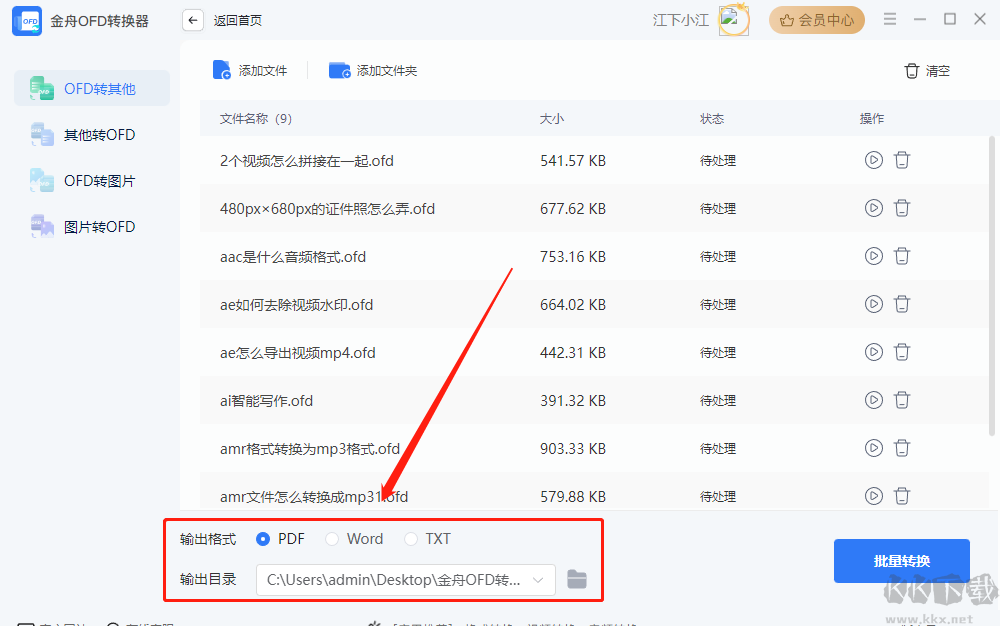
Task: Open the hamburger menu icon at top right
Action: 889,18
